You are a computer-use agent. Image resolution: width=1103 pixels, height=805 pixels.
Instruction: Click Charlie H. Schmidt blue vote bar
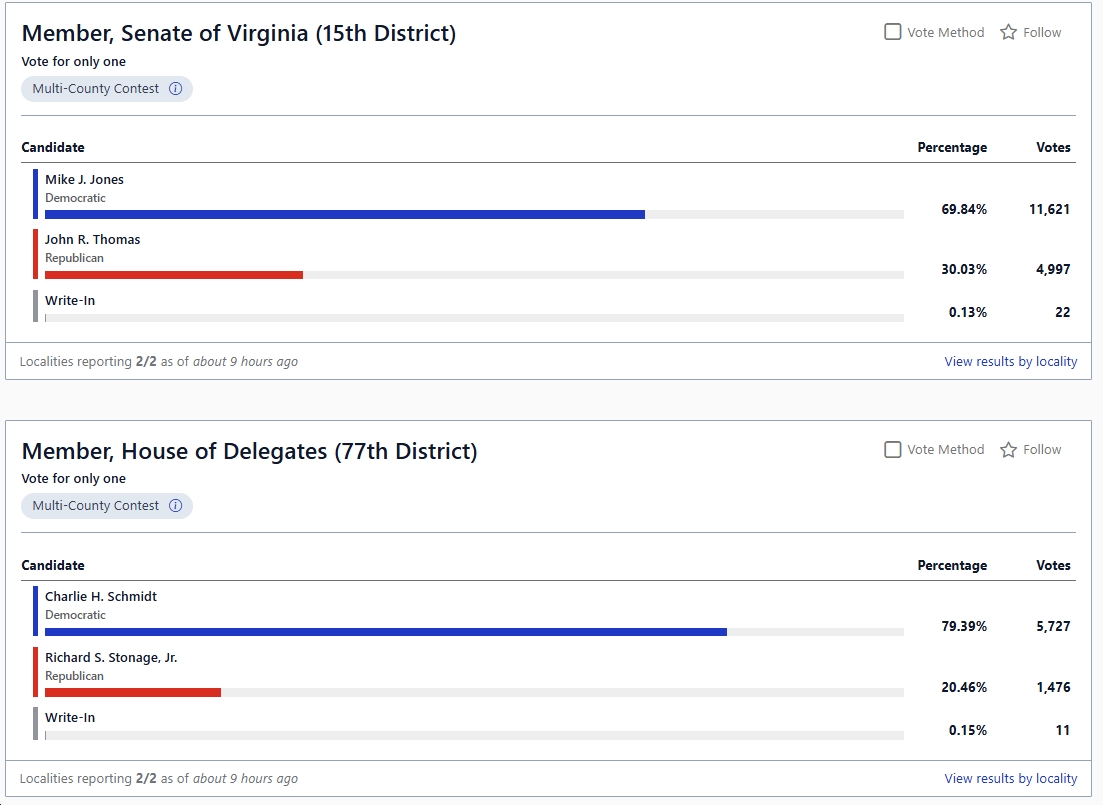pos(386,632)
